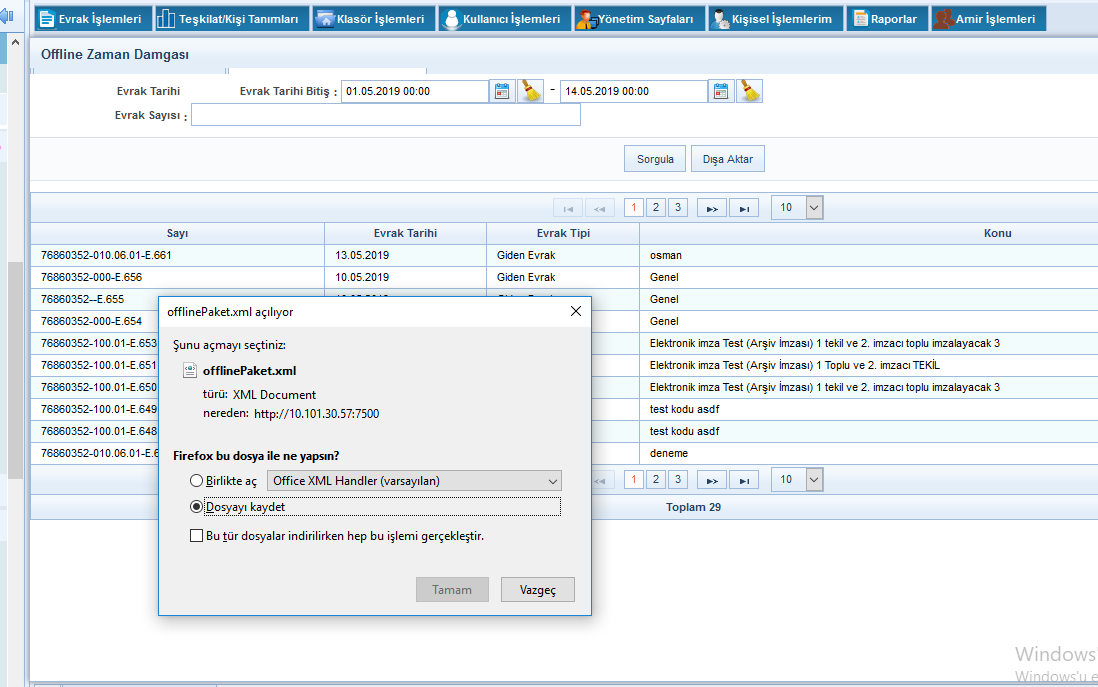1098x687 pixels.
Task: Click the Sorgula button
Action: pyautogui.click(x=655, y=159)
